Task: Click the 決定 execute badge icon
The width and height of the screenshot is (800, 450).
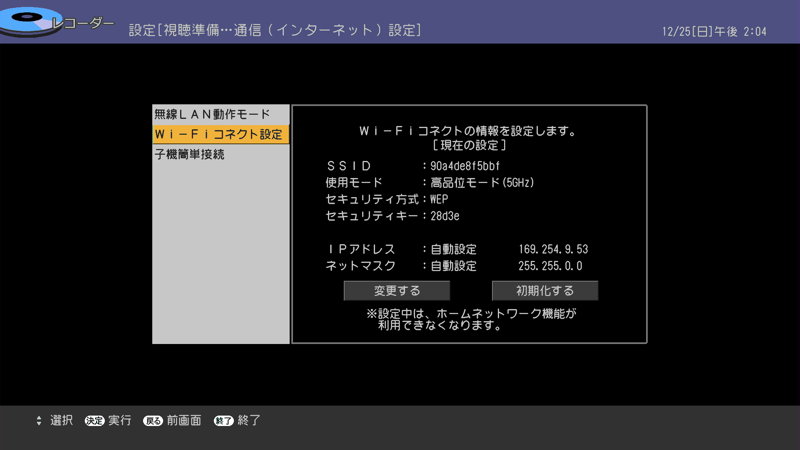Action: [x=95, y=421]
